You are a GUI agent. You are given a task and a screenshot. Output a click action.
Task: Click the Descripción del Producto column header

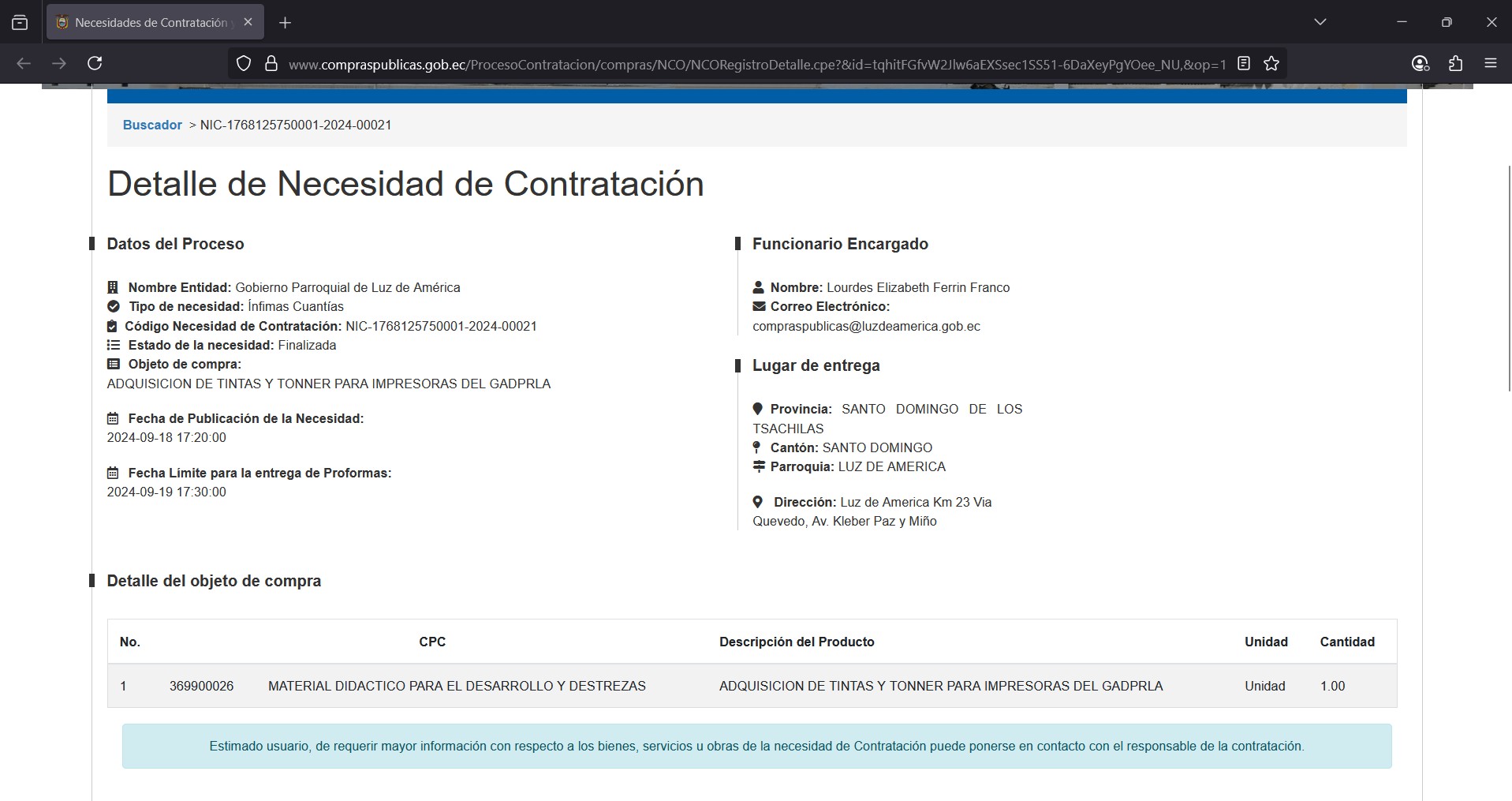[797, 642]
